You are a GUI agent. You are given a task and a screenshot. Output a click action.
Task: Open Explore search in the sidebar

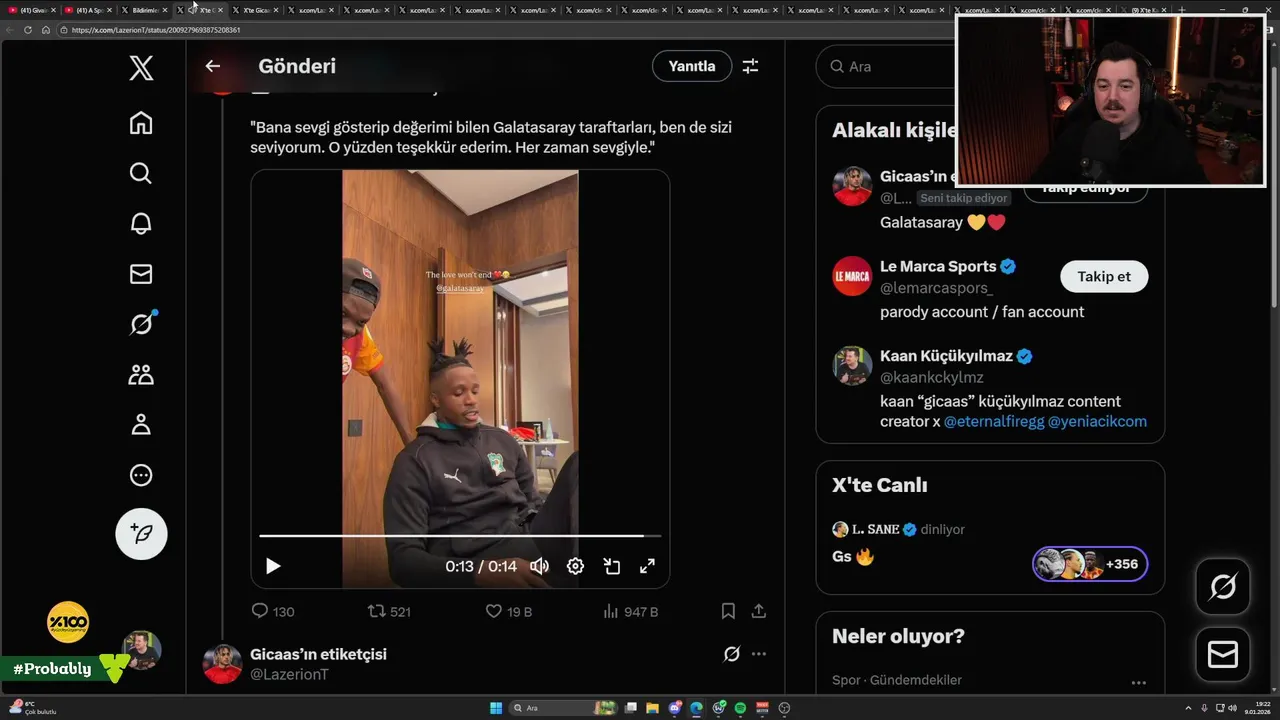(x=141, y=173)
